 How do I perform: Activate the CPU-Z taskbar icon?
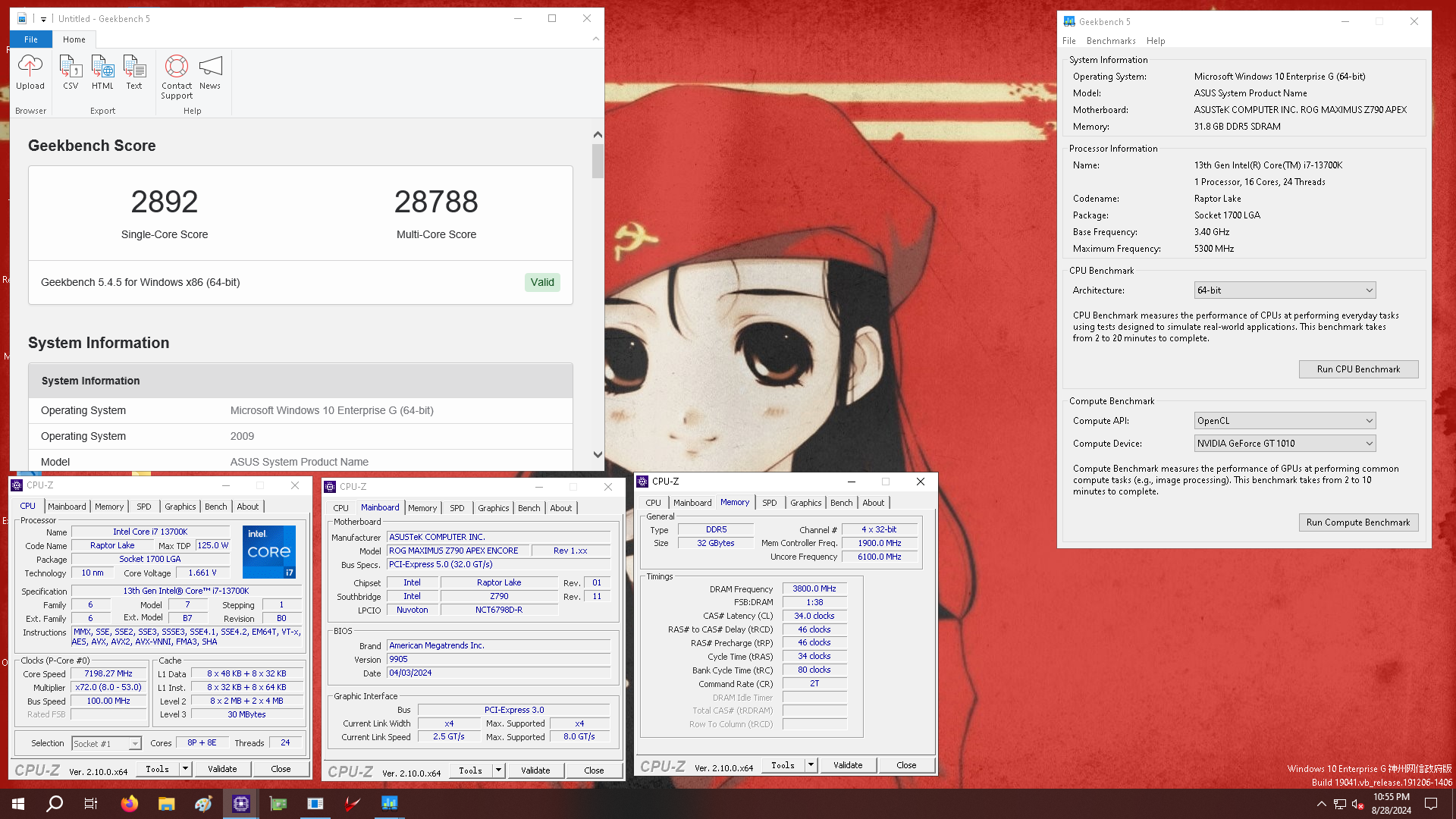point(241,804)
